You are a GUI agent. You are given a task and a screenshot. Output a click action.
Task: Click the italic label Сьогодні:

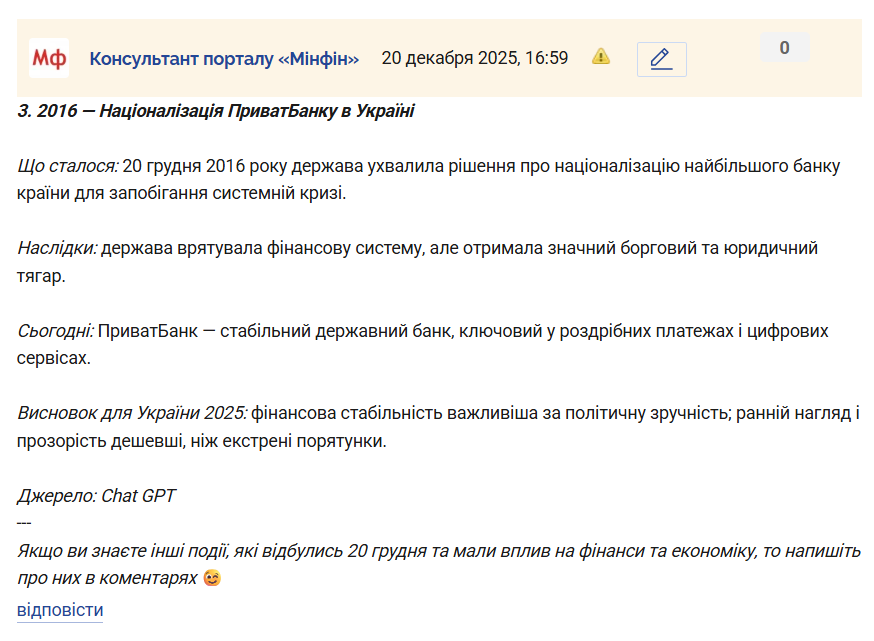56,330
